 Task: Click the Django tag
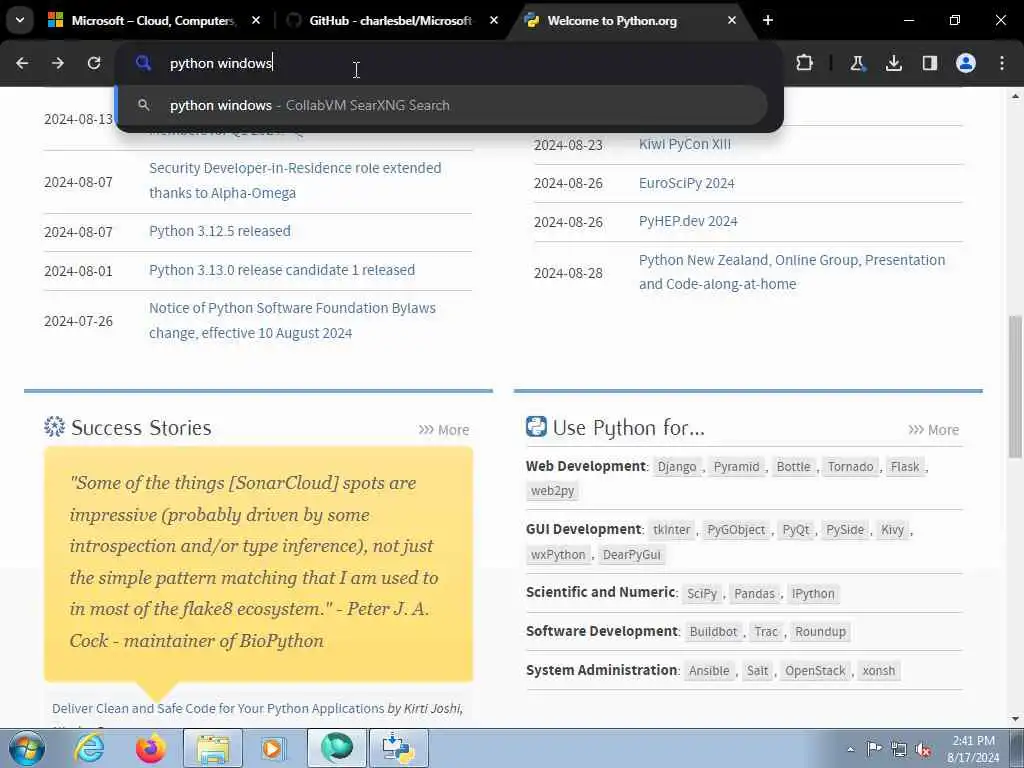point(677,467)
